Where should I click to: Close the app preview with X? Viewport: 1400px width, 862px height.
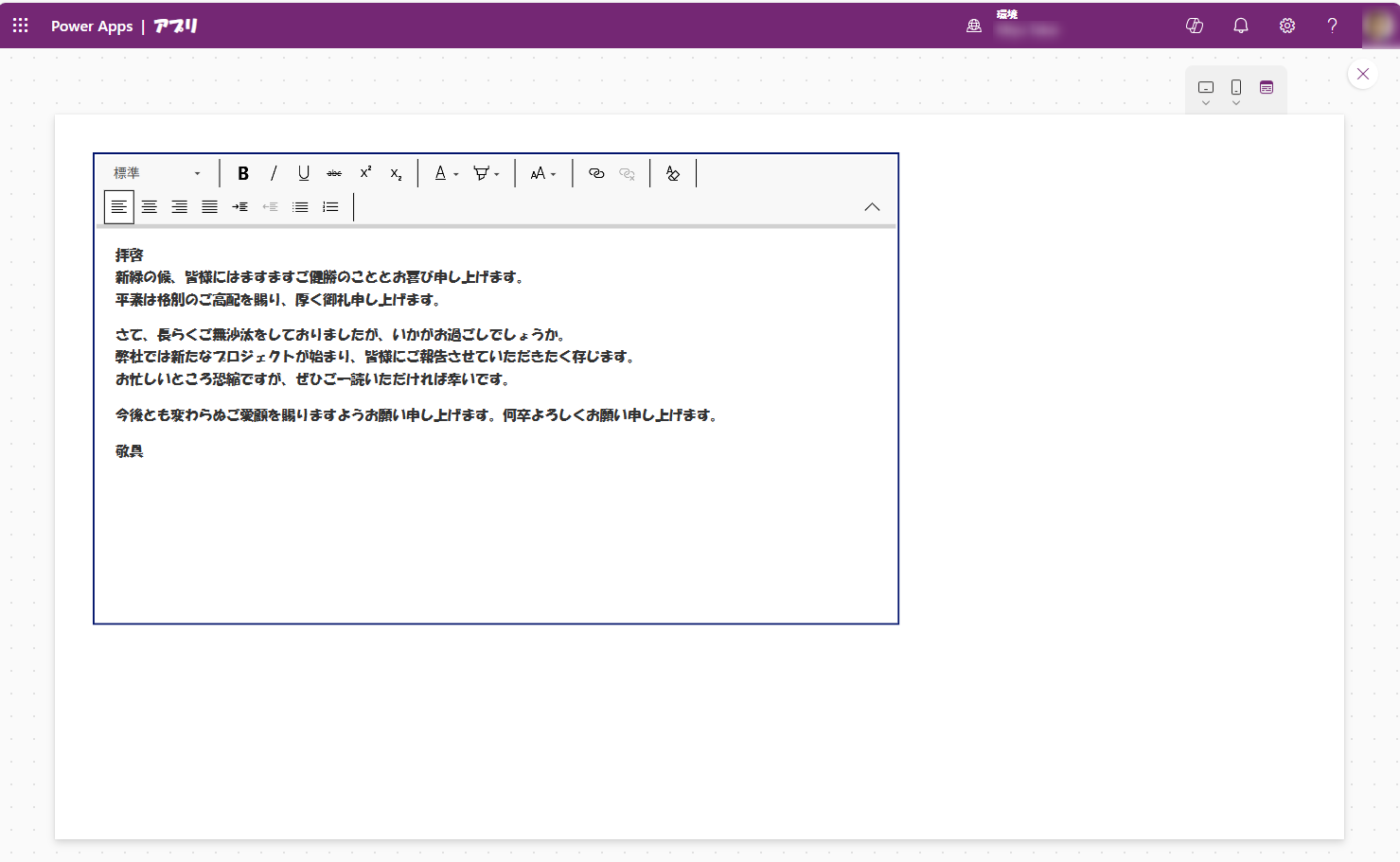click(x=1363, y=74)
